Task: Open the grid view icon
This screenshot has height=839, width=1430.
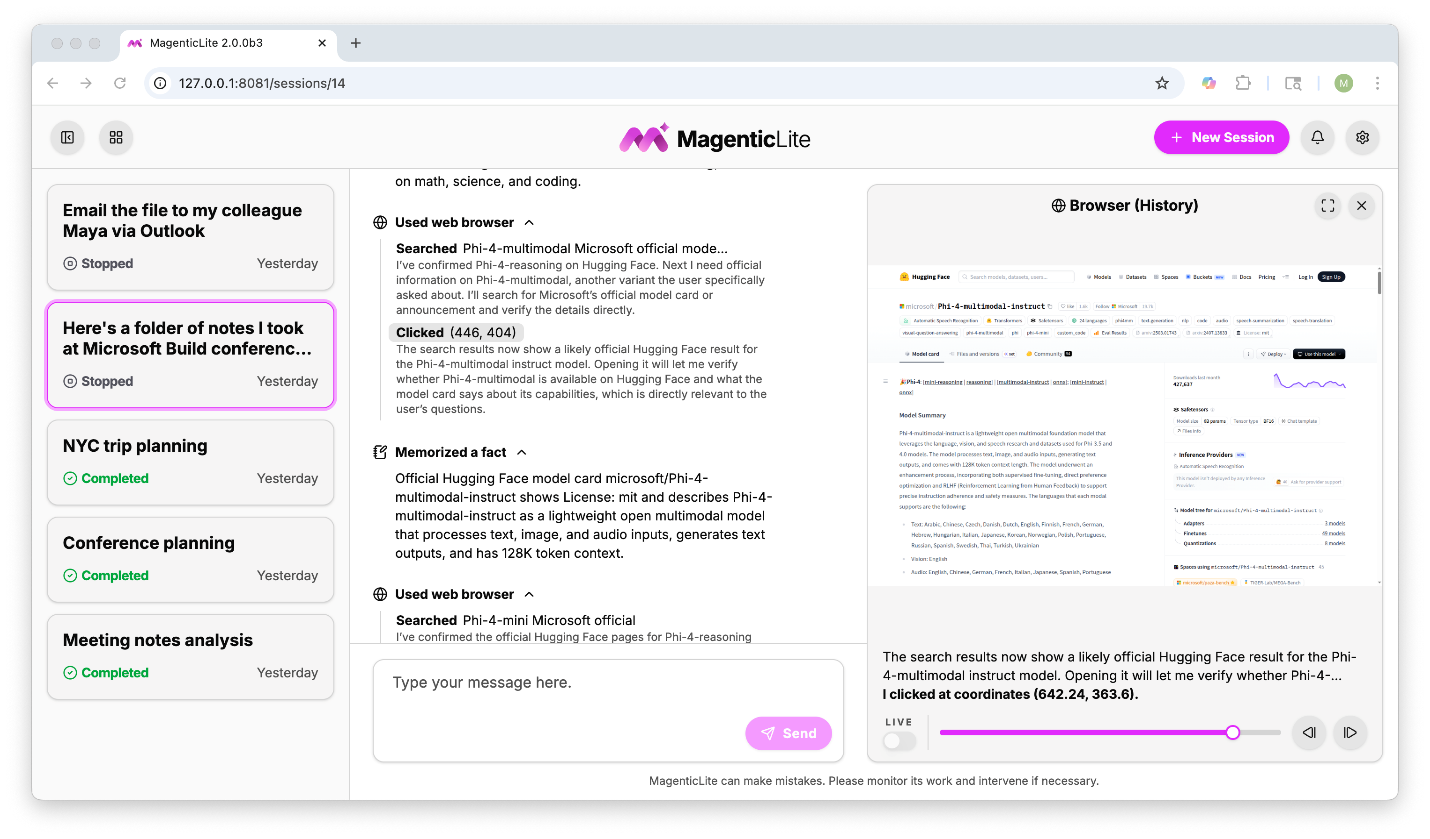Action: (116, 137)
